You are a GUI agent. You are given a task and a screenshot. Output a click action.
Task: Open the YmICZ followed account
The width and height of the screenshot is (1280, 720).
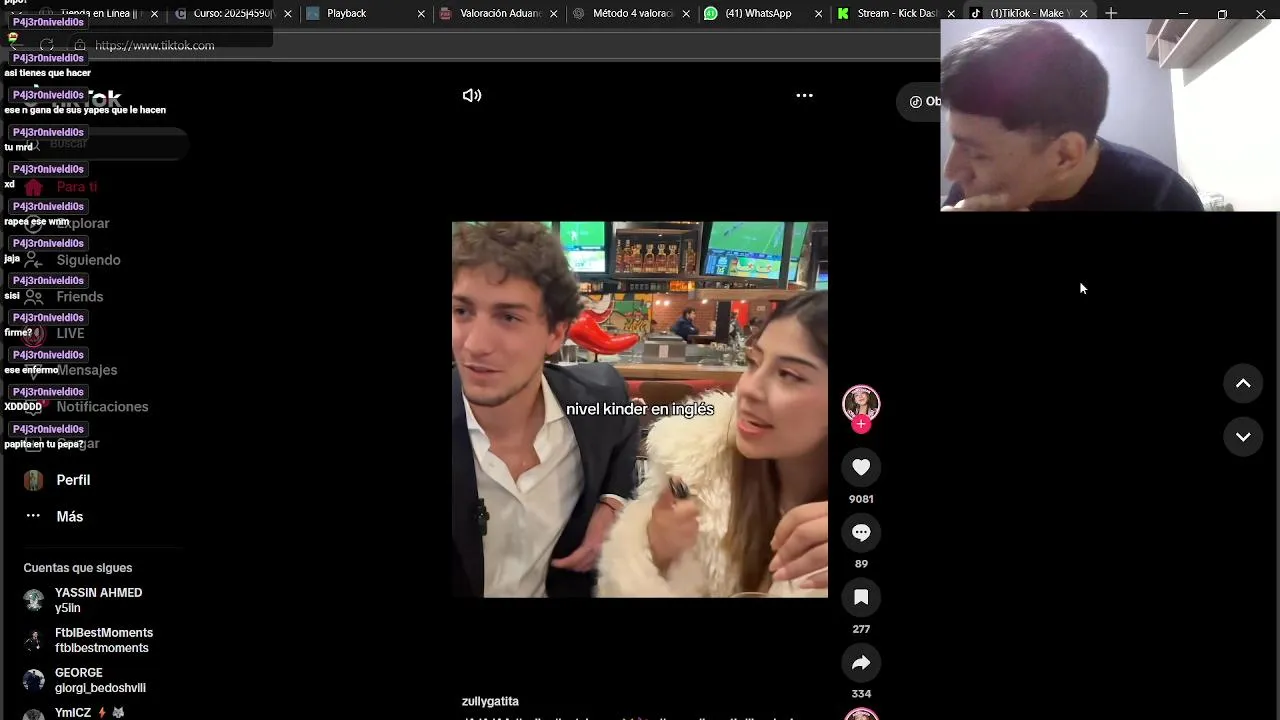[88, 713]
